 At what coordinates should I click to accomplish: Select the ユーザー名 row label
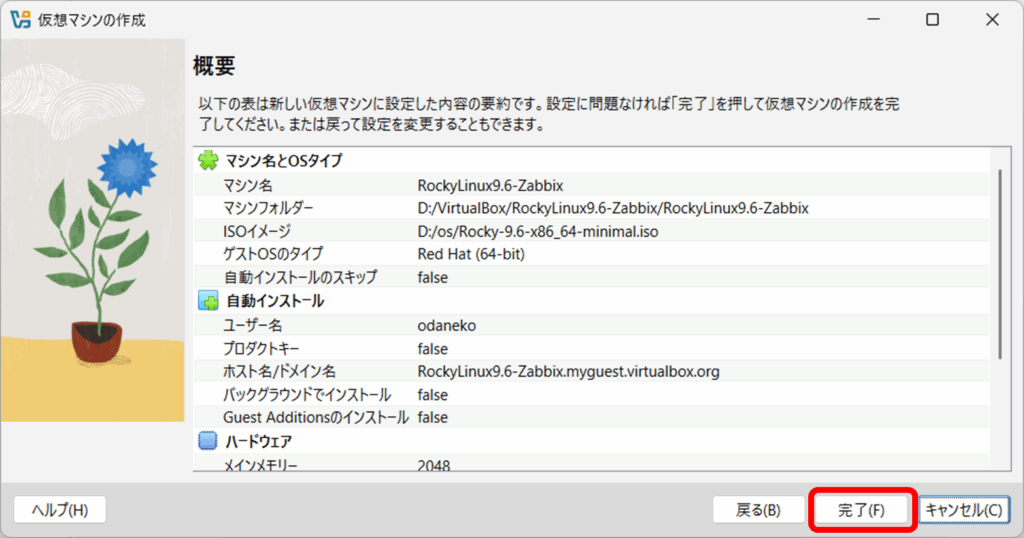[253, 325]
